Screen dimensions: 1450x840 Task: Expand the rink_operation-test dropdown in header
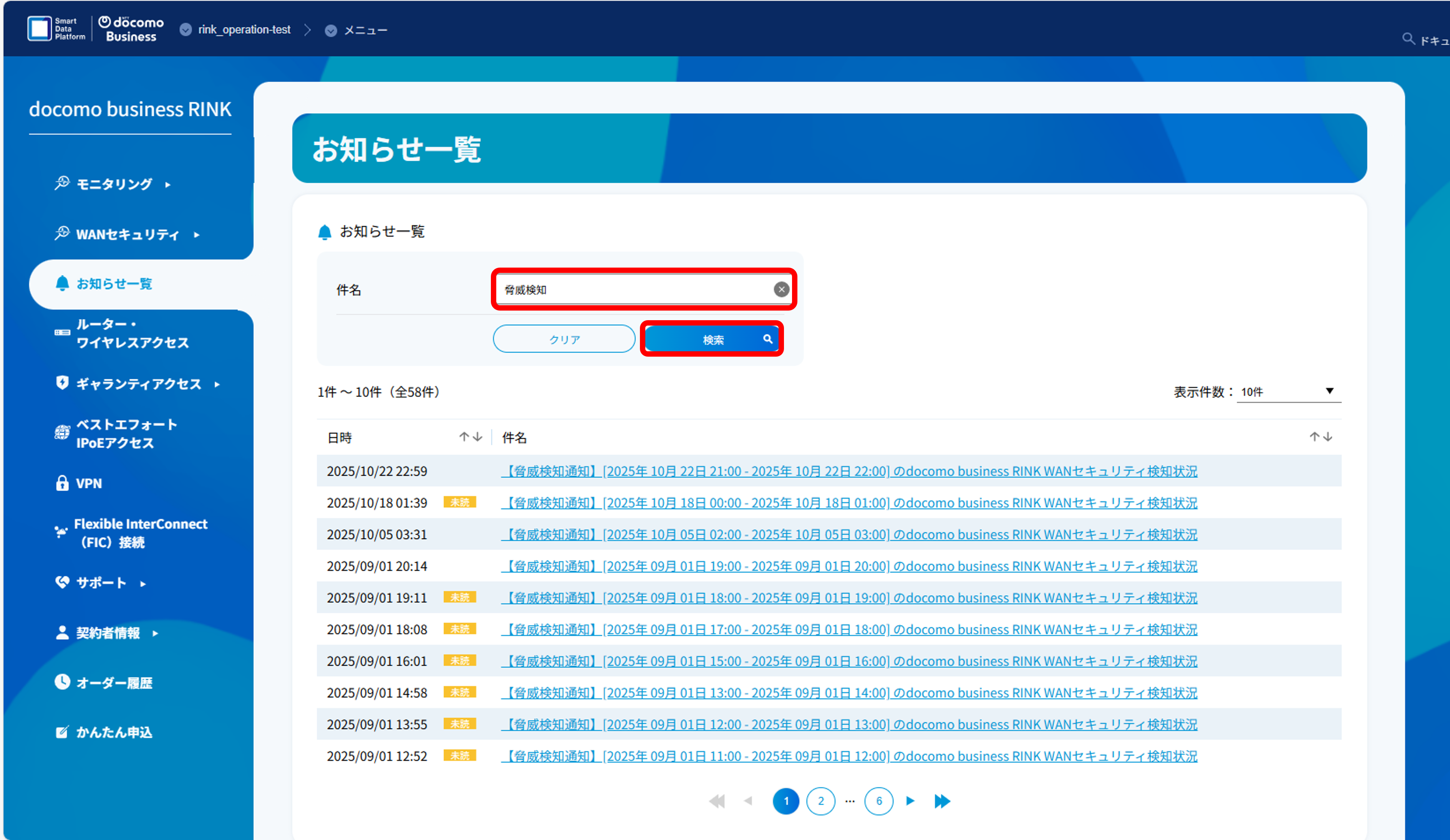tap(185, 30)
